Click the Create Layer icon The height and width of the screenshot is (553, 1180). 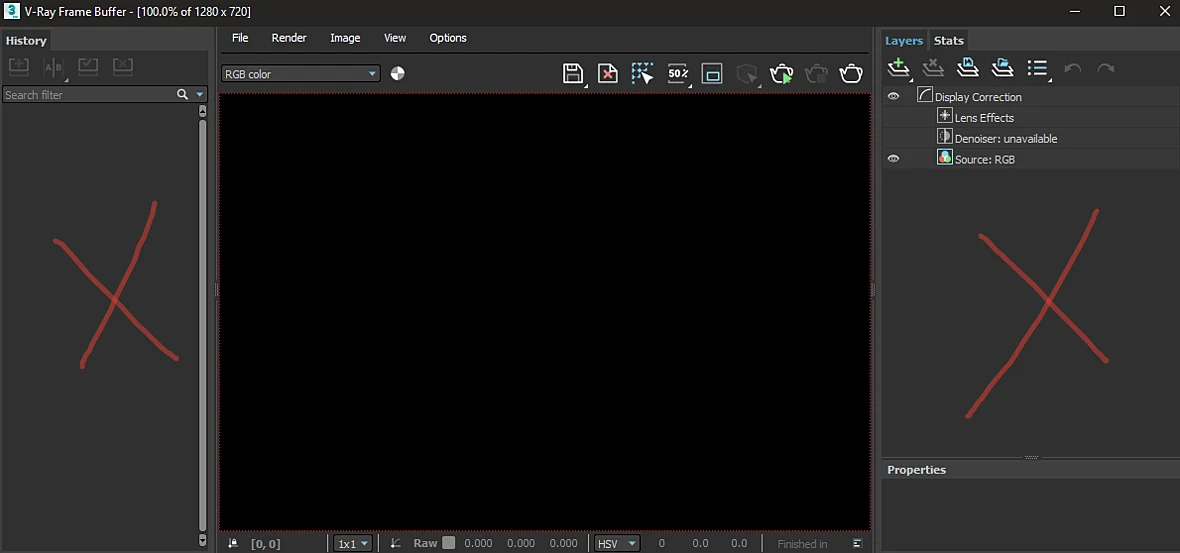pos(899,68)
